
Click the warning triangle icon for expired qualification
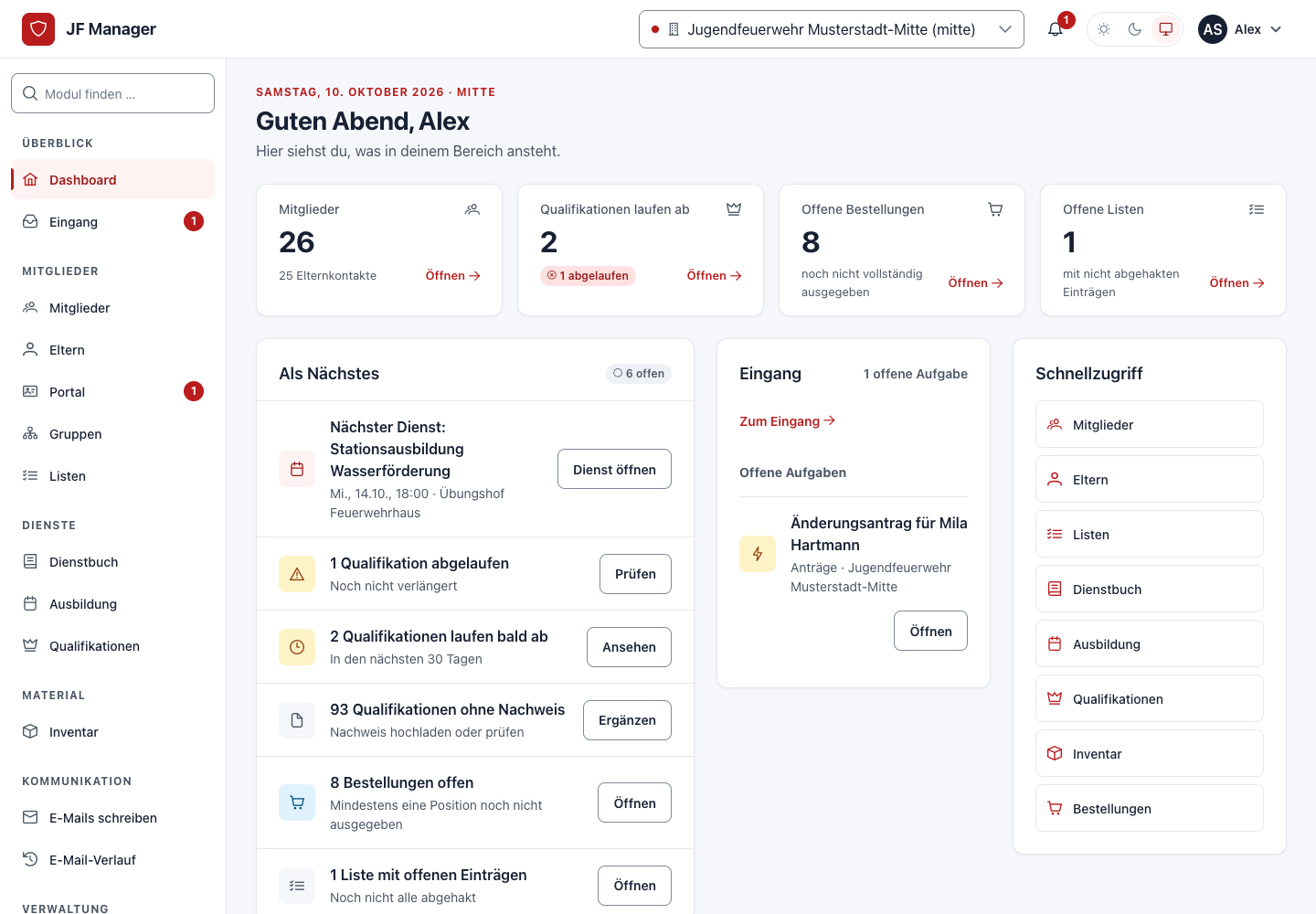coord(297,574)
